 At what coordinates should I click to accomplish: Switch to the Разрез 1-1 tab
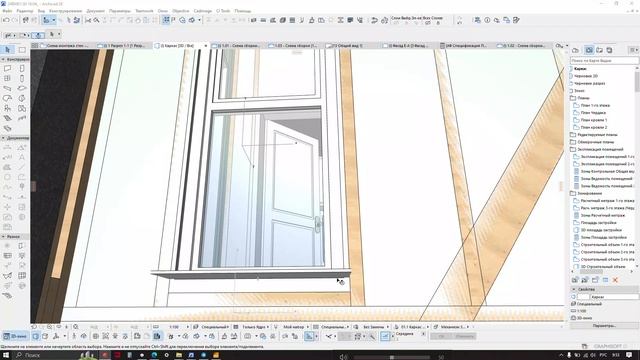[x=124, y=46]
